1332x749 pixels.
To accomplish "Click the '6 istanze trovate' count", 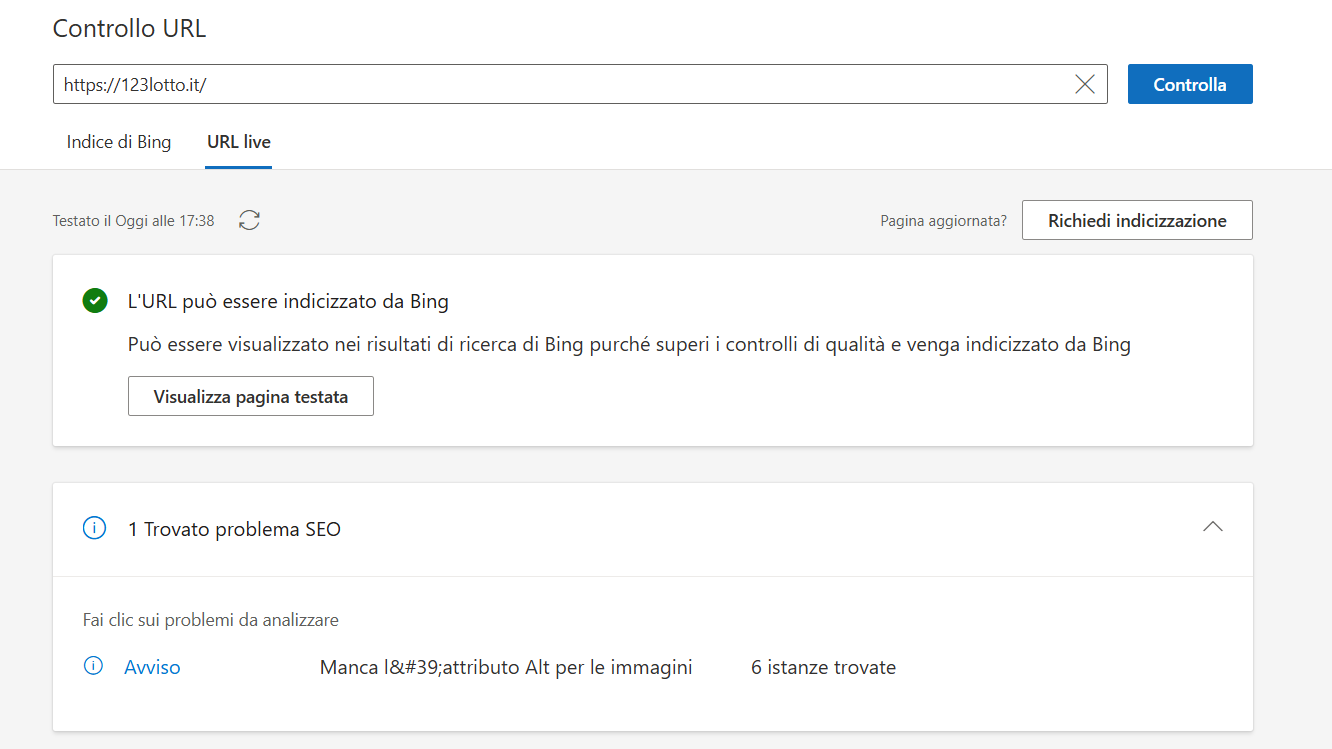I will coord(823,667).
